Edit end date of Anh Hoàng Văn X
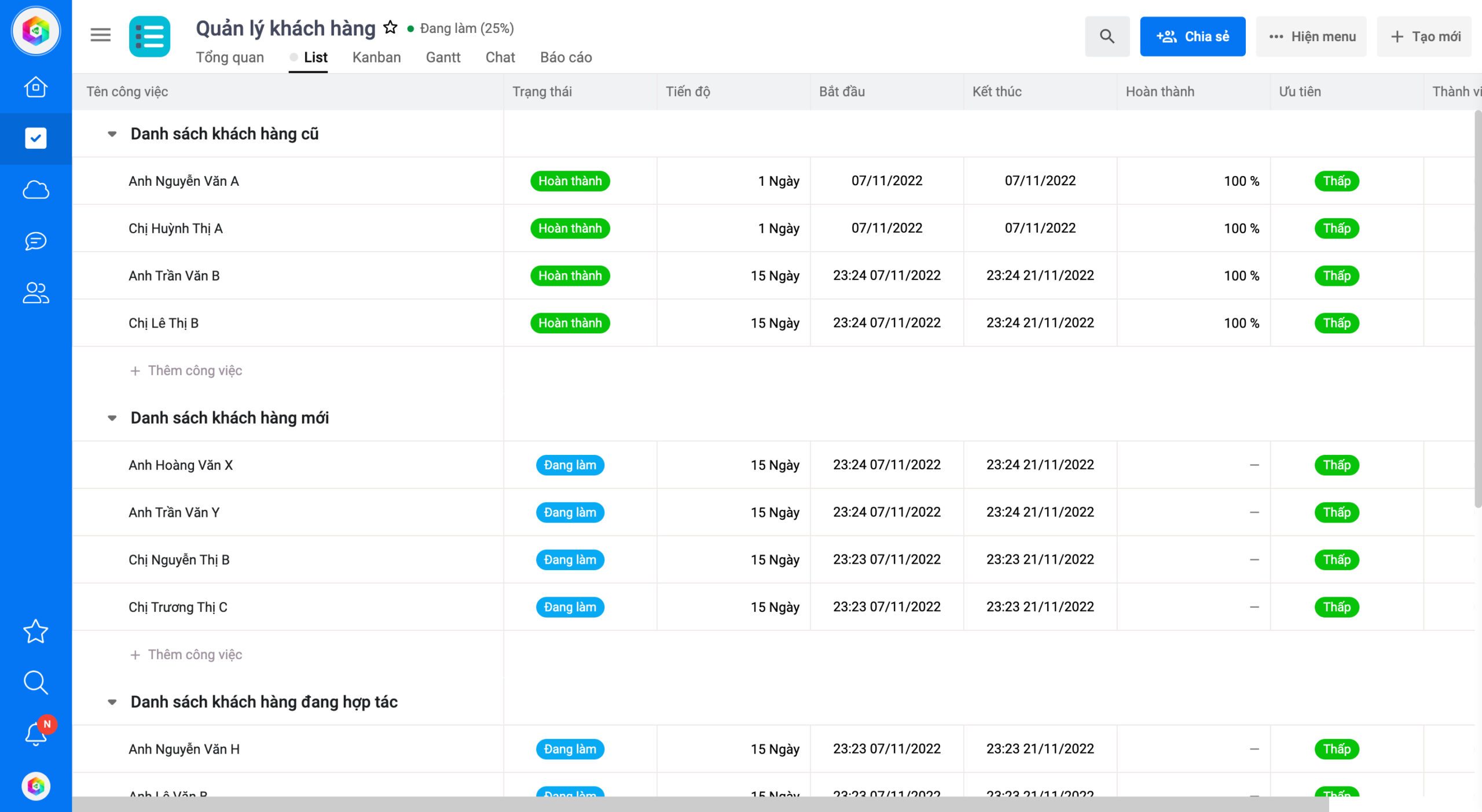This screenshot has height=812, width=1482. [x=1040, y=465]
